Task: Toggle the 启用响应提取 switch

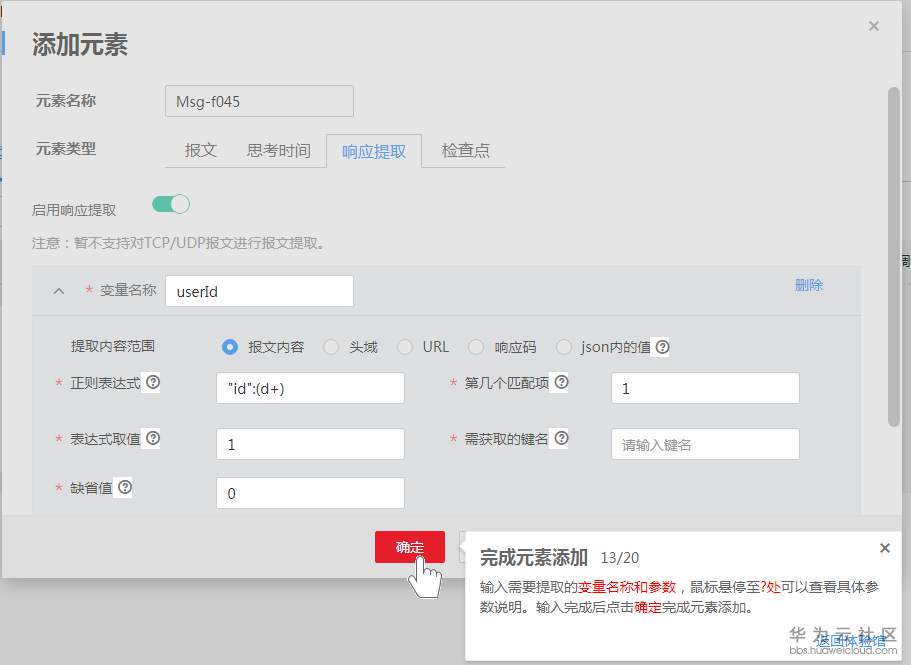Action: [x=171, y=204]
